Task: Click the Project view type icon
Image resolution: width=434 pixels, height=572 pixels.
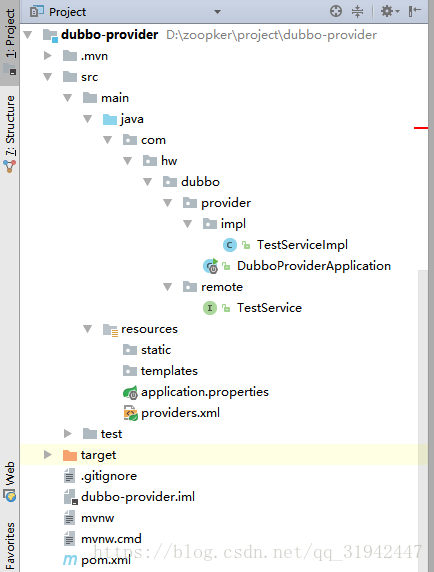Action: [x=36, y=12]
